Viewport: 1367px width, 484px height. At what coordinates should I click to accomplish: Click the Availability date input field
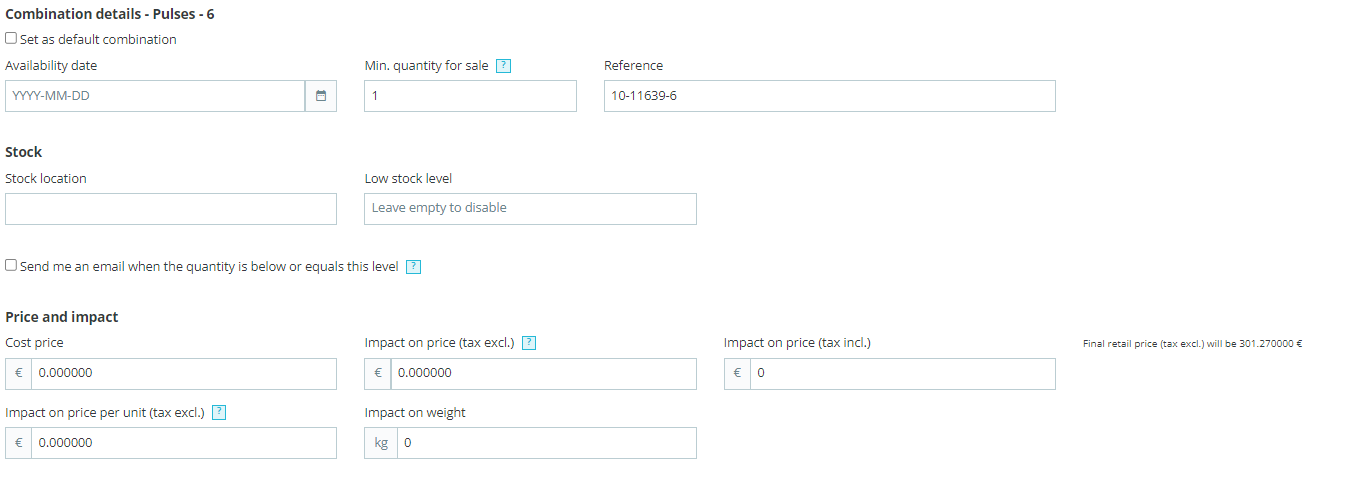155,96
